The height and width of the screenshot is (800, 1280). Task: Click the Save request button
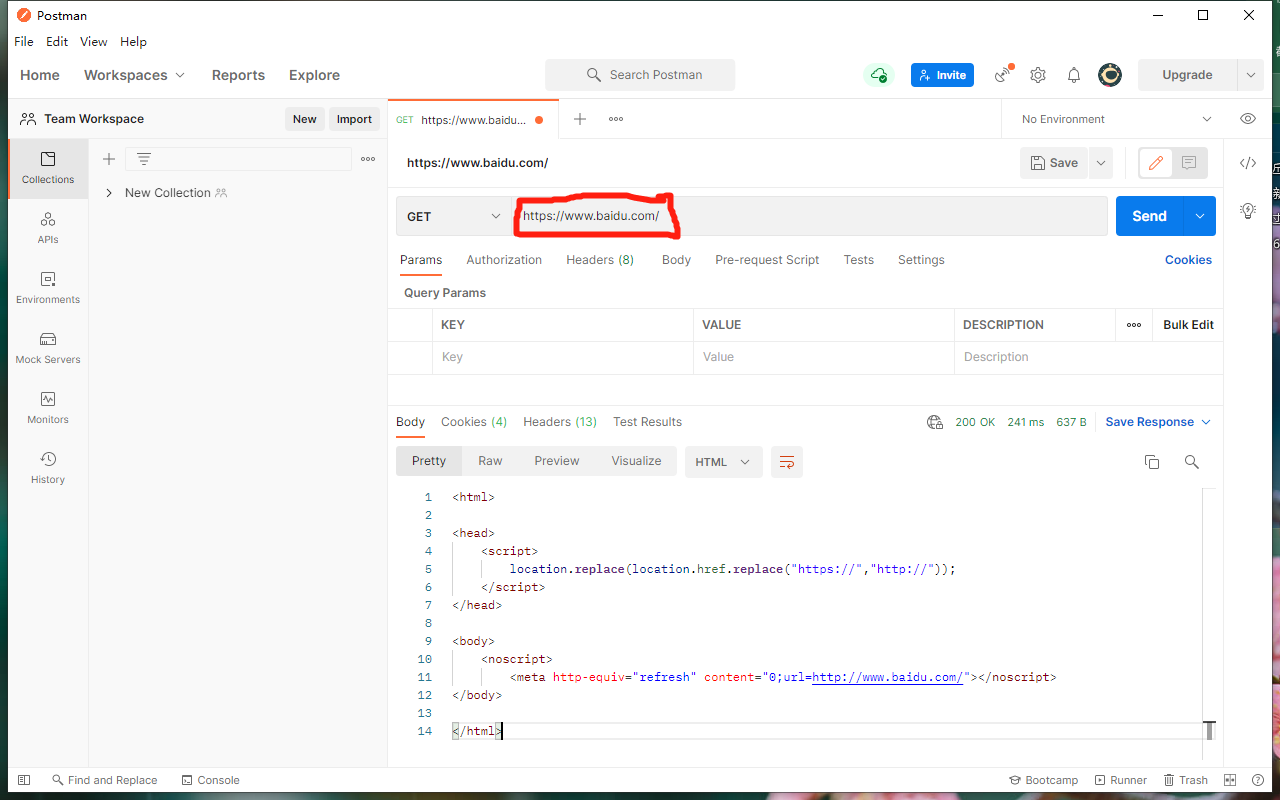(1054, 163)
